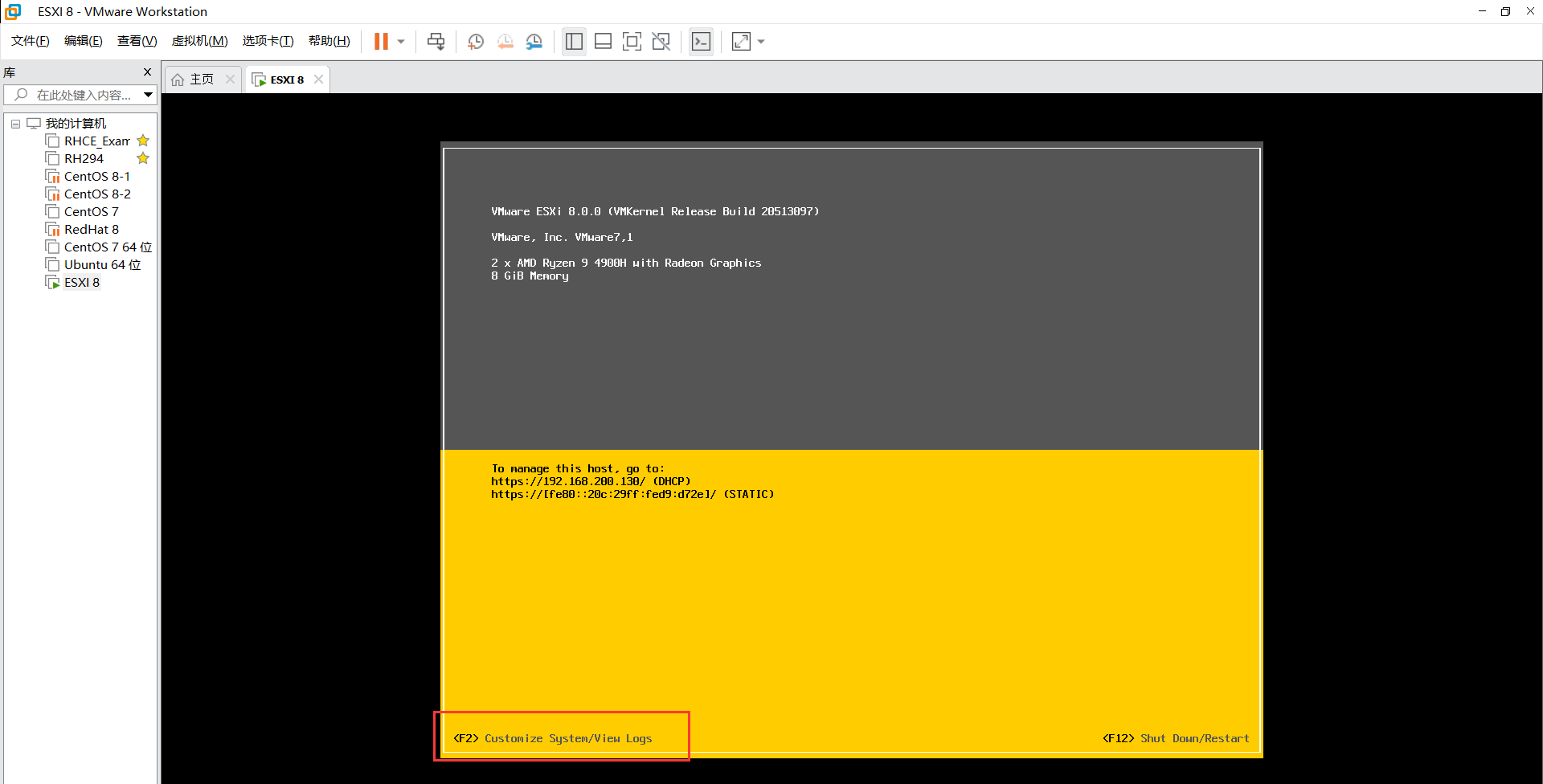Click the VMware ESXi 8.0.0 build text
Image resolution: width=1543 pixels, height=784 pixels.
pos(655,211)
